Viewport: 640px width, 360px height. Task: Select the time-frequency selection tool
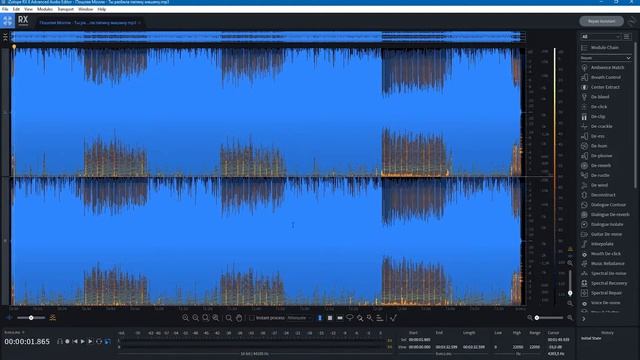click(330, 318)
